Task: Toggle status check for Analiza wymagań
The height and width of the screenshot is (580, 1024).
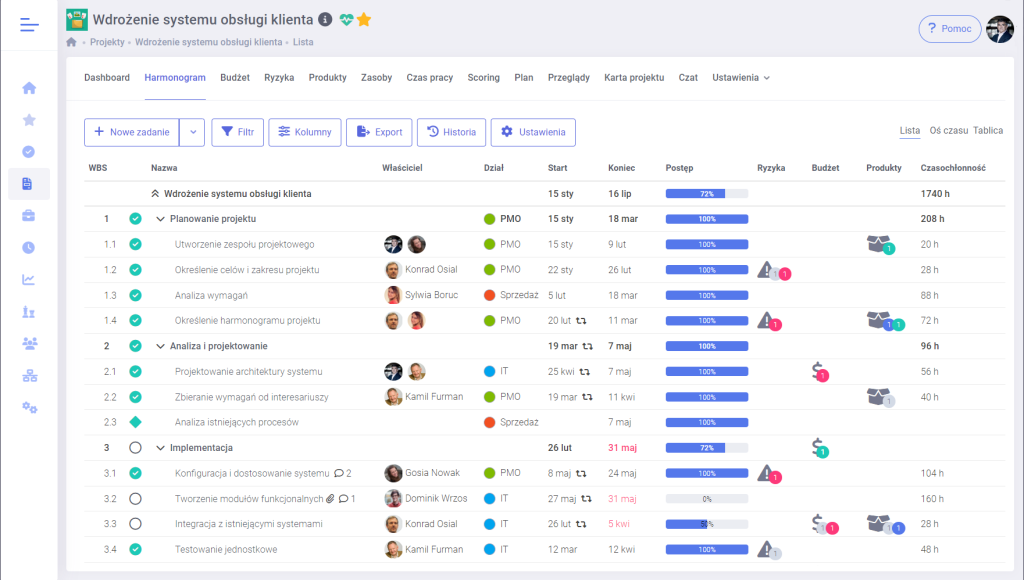Action: pyautogui.click(x=135, y=295)
